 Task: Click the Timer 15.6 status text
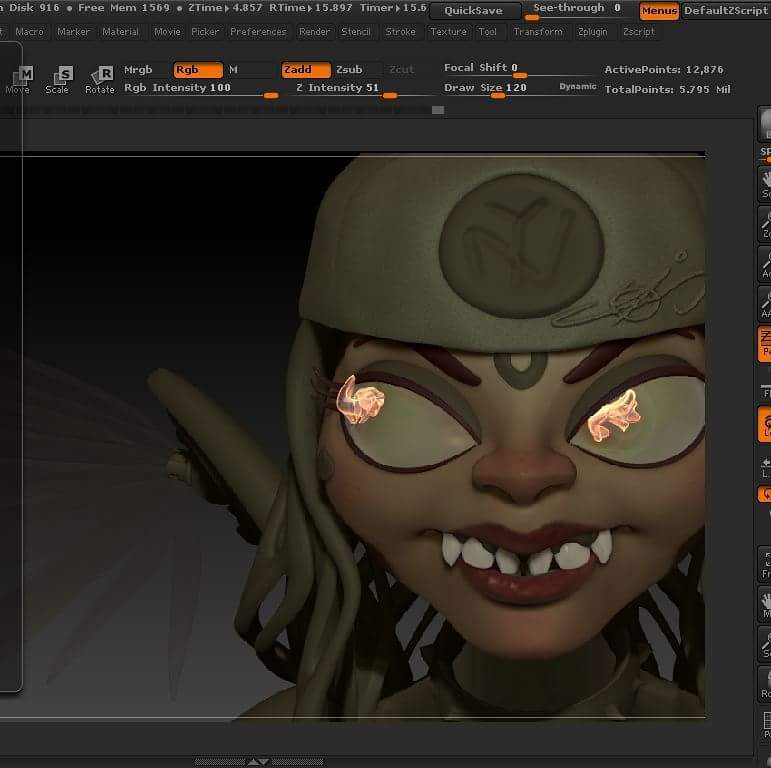[x=393, y=8]
